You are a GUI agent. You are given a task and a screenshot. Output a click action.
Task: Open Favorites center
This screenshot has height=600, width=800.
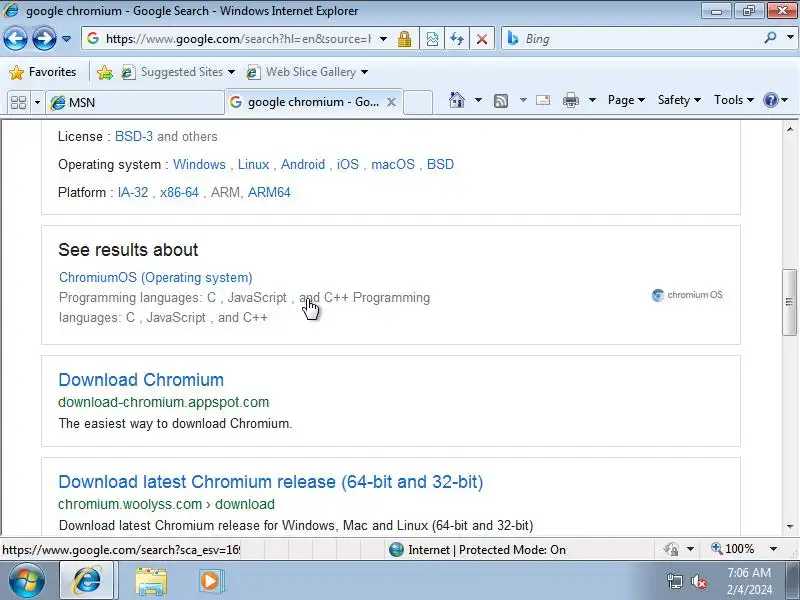tap(43, 72)
